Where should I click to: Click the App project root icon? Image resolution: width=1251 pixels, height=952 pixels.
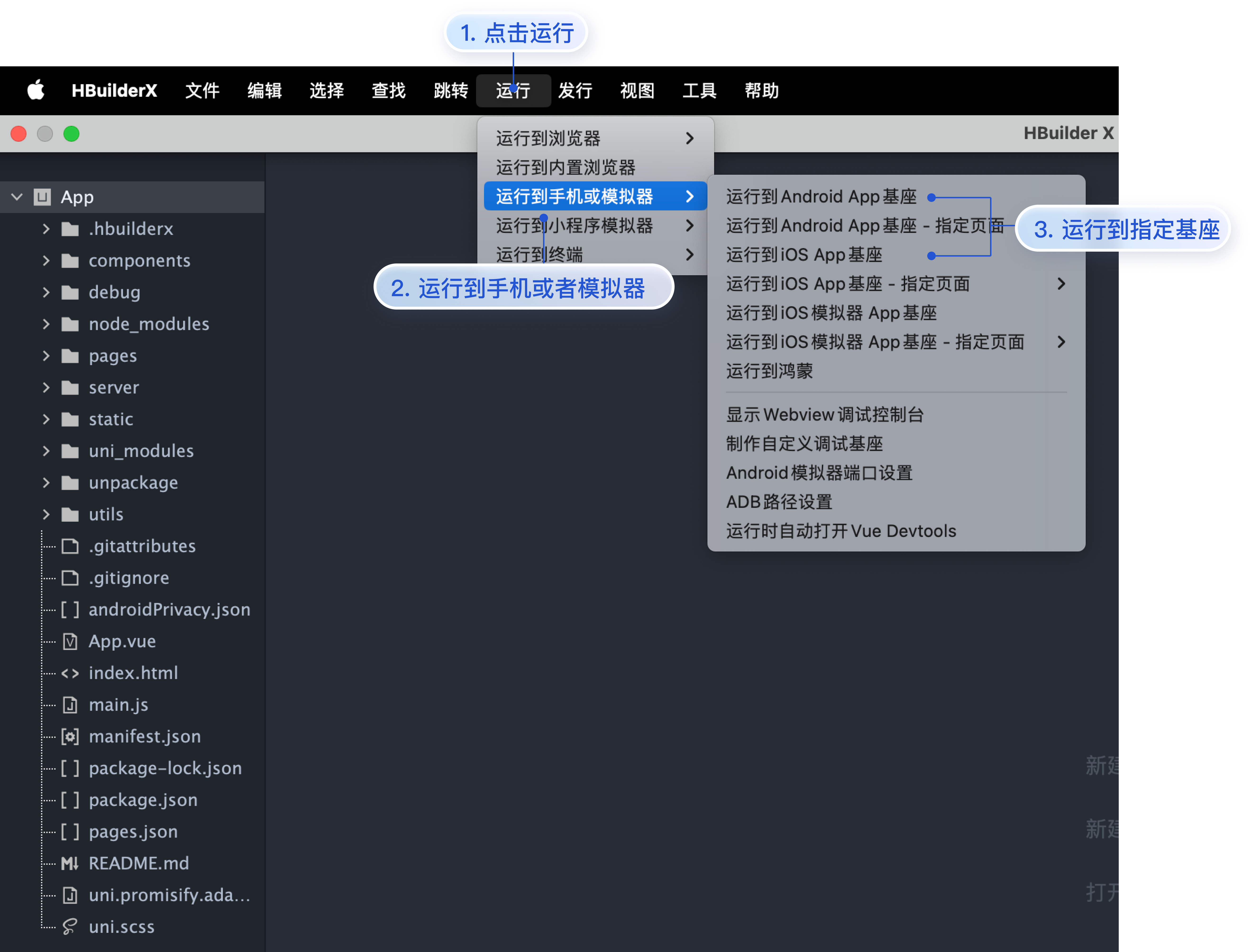(x=42, y=197)
